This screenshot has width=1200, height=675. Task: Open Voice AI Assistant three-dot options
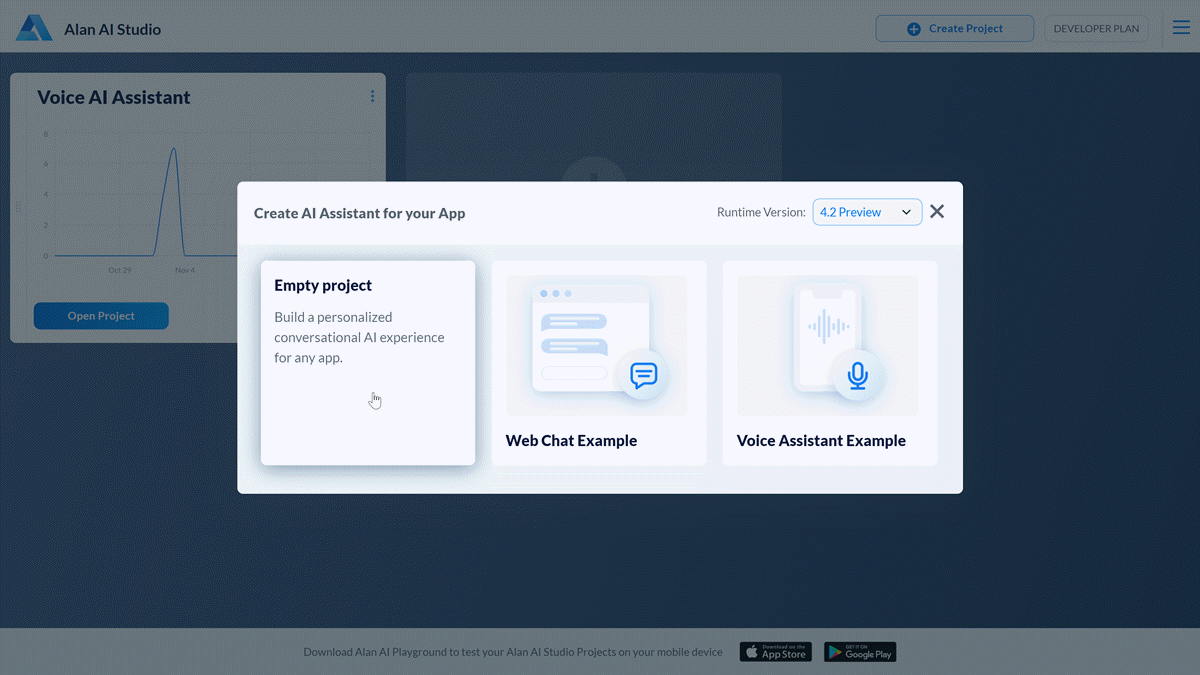pos(372,97)
